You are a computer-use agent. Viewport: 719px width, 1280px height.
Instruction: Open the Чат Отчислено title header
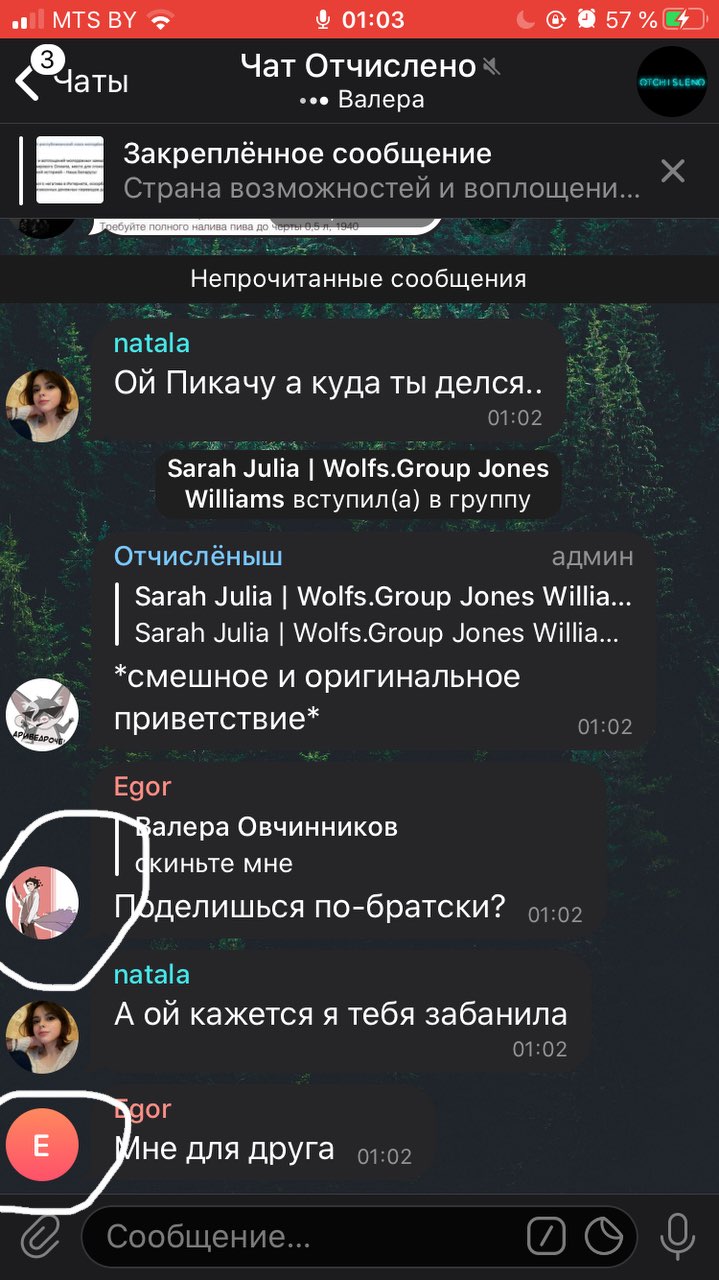click(359, 66)
